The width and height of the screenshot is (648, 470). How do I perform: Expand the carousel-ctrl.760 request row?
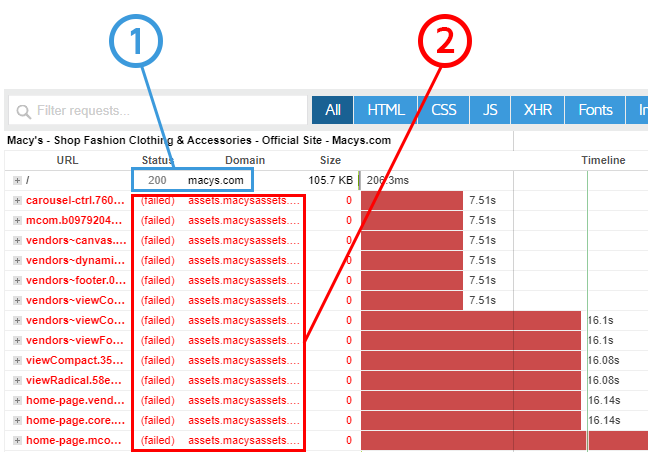click(17, 200)
